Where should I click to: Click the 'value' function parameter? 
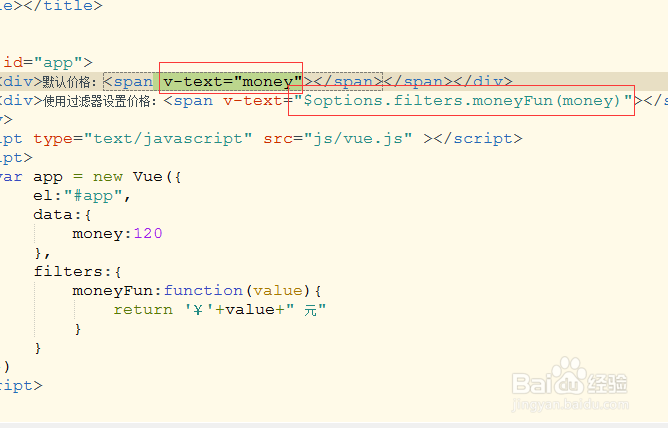coord(277,290)
